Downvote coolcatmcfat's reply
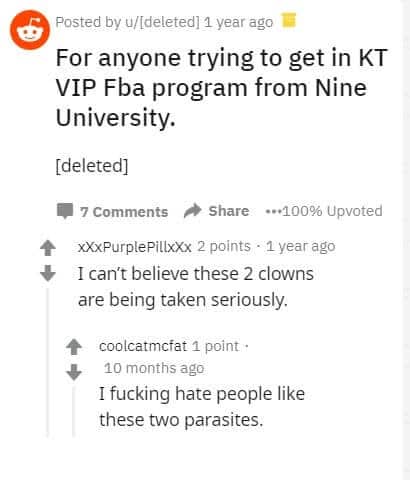The width and height of the screenshot is (410, 480). (x=74, y=372)
